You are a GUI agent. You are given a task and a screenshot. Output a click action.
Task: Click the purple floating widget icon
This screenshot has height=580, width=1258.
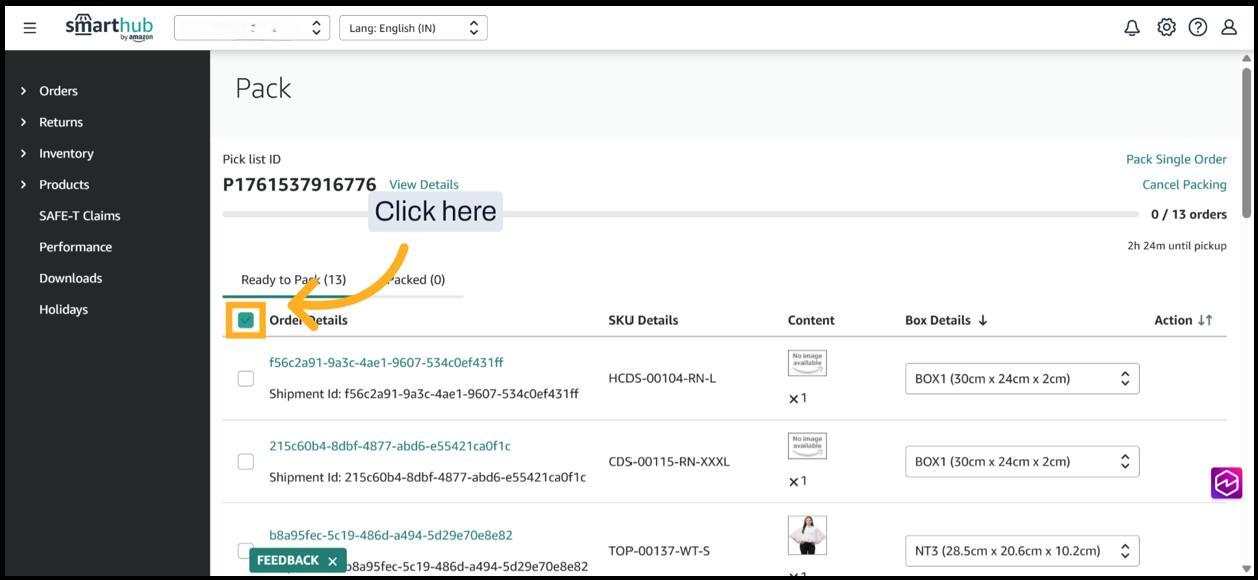(x=1226, y=483)
